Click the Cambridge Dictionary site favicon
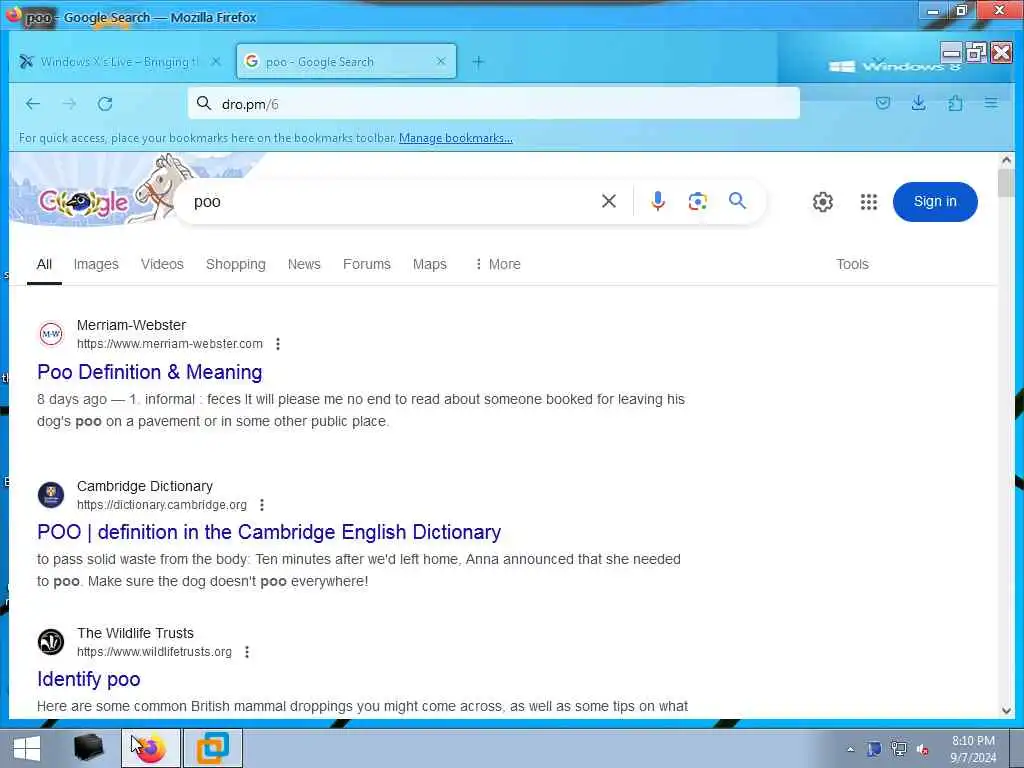The width and height of the screenshot is (1024, 768). pyautogui.click(x=51, y=495)
